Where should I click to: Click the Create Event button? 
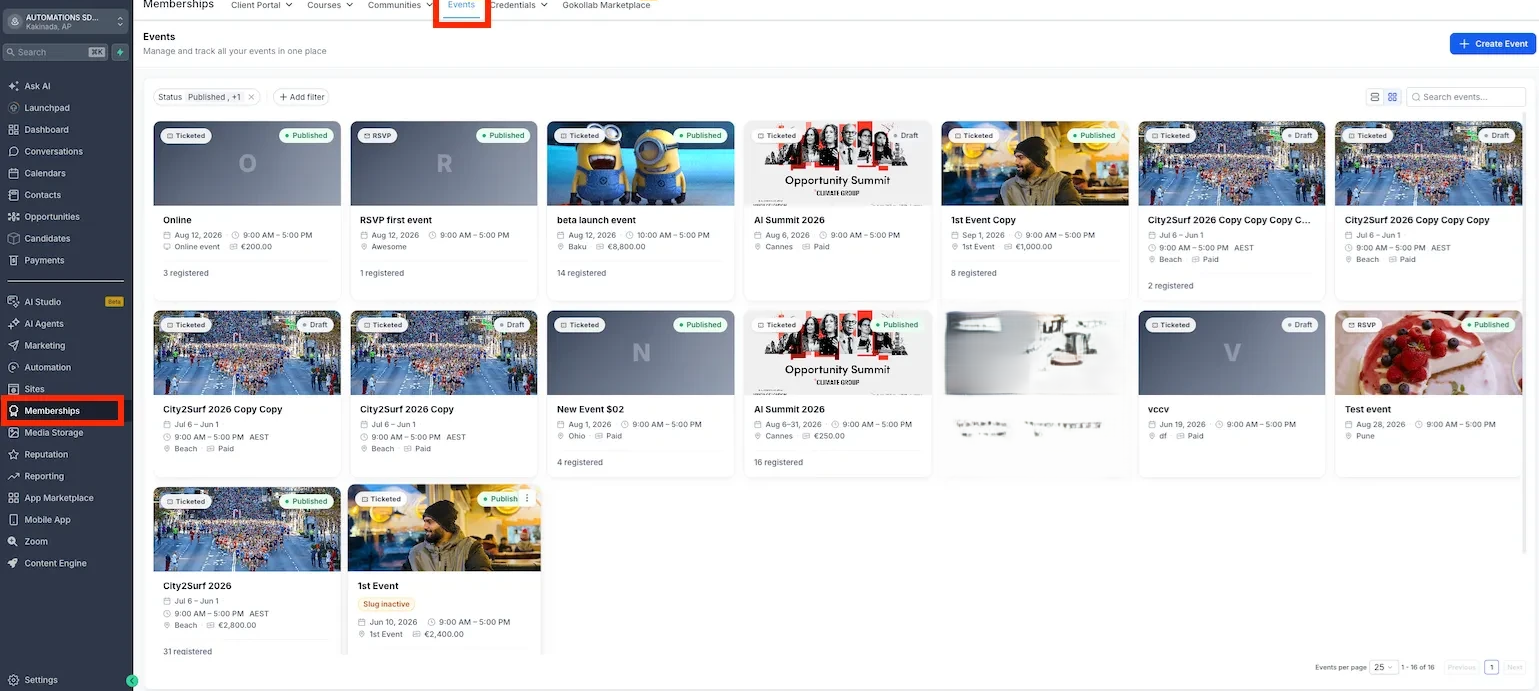(1492, 44)
